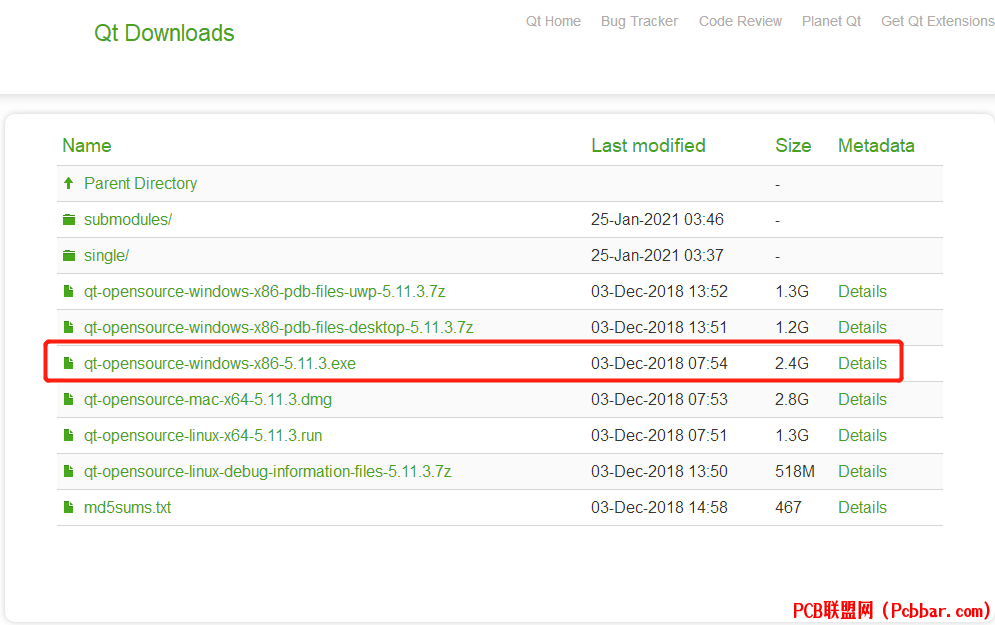Go to Code Review in top navigation
The height and width of the screenshot is (625, 995).
coord(741,21)
